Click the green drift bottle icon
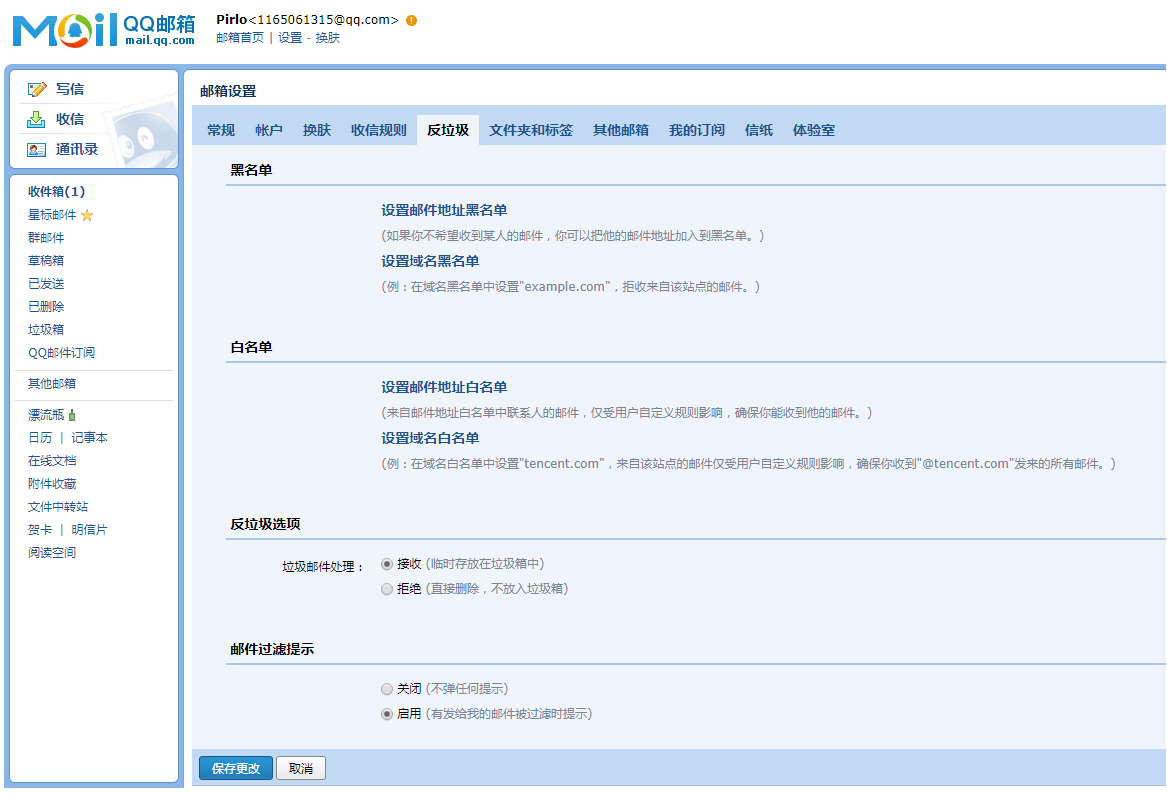Viewport: 1167px width, 793px height. tap(72, 415)
